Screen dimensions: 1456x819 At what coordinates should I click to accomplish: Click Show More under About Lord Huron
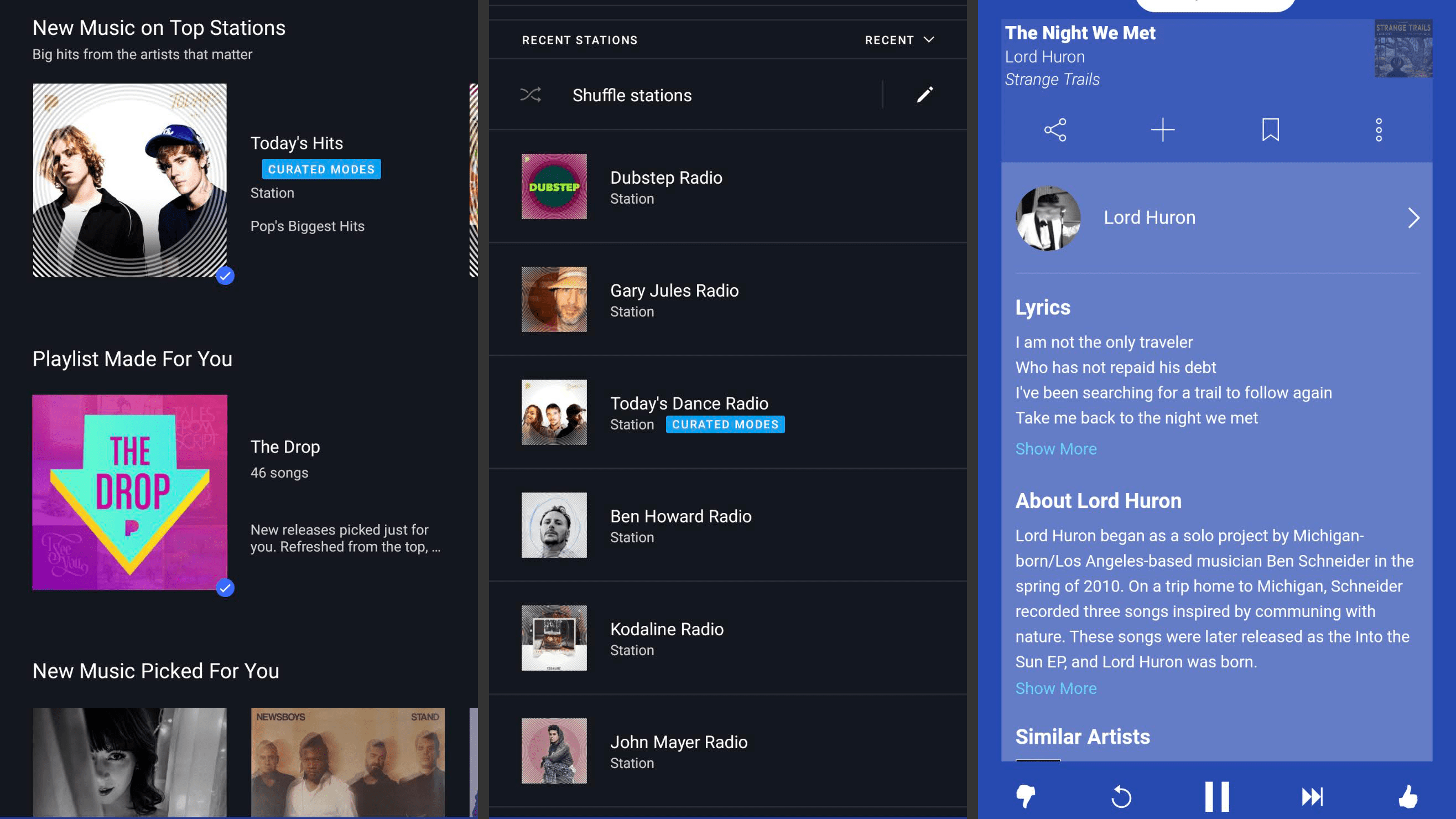(x=1055, y=688)
